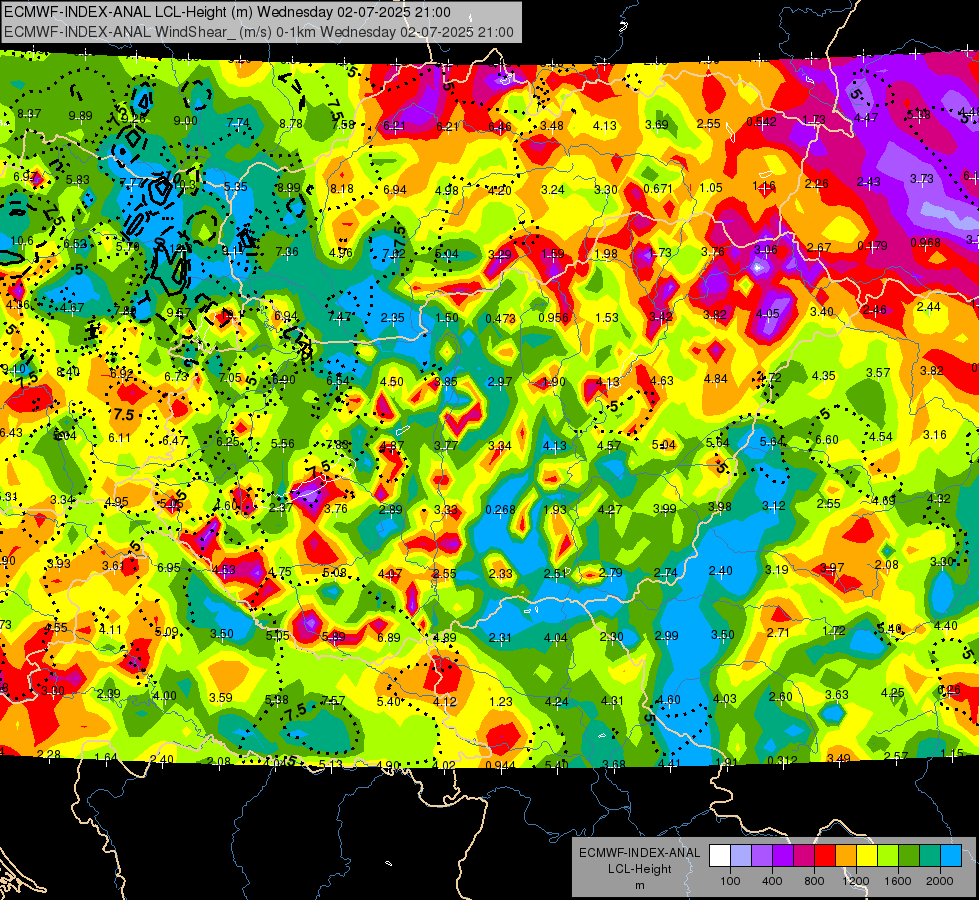Click the wind shear value '9.89'
Image resolution: width=979 pixels, height=900 pixels.
pos(80,116)
